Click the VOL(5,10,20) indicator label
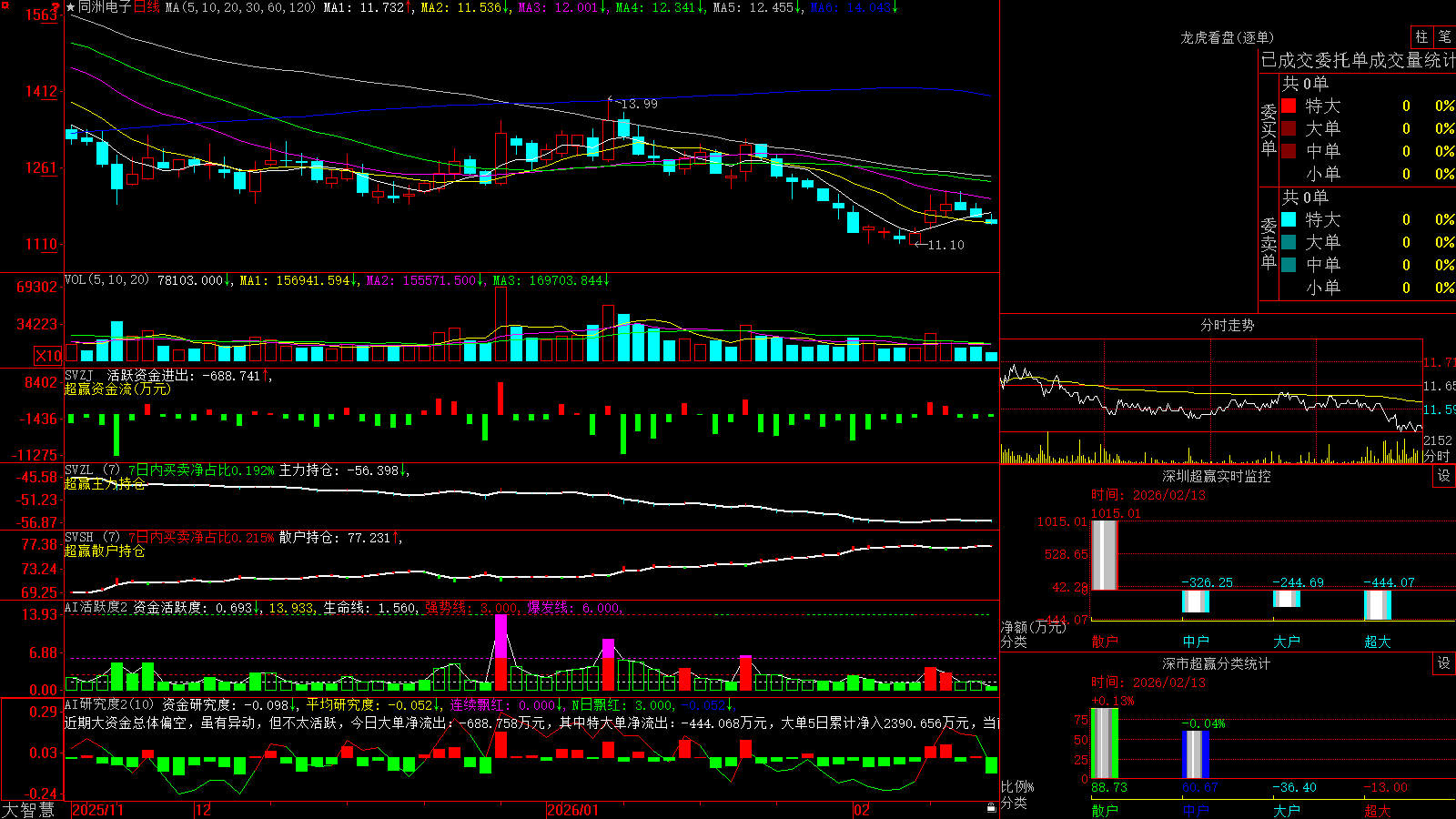This screenshot has height=819, width=1456. [106, 280]
